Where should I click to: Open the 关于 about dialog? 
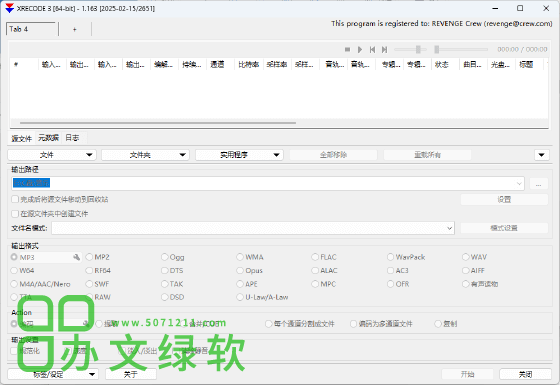tap(131, 374)
